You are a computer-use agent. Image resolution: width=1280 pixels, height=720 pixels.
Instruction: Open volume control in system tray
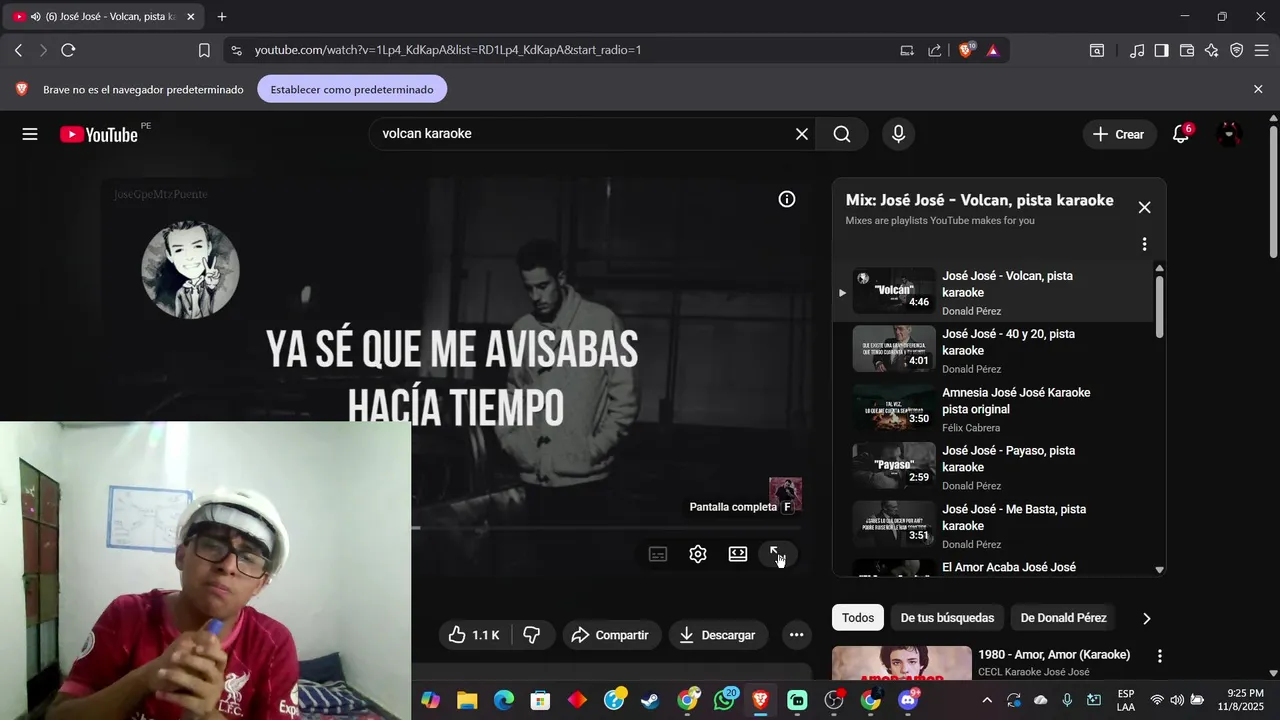[x=1177, y=700]
